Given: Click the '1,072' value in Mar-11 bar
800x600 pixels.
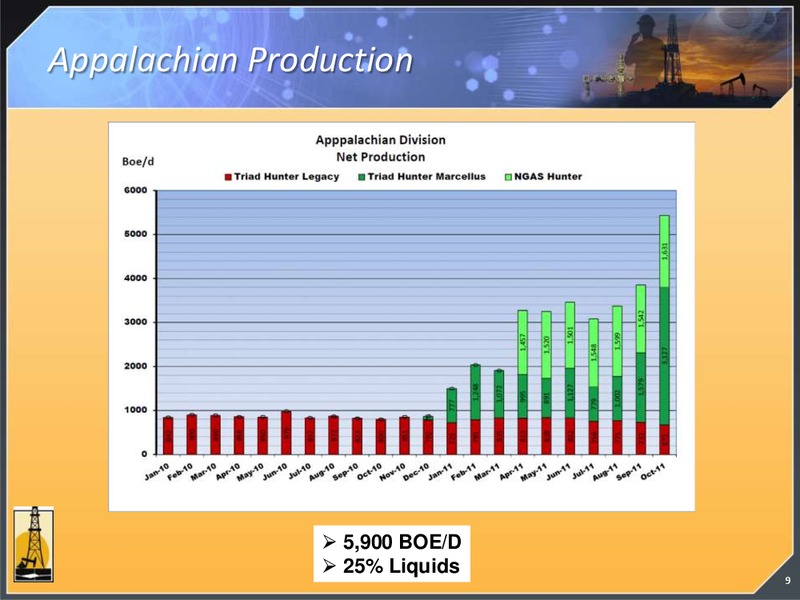Looking at the screenshot, I should pyautogui.click(x=499, y=394).
